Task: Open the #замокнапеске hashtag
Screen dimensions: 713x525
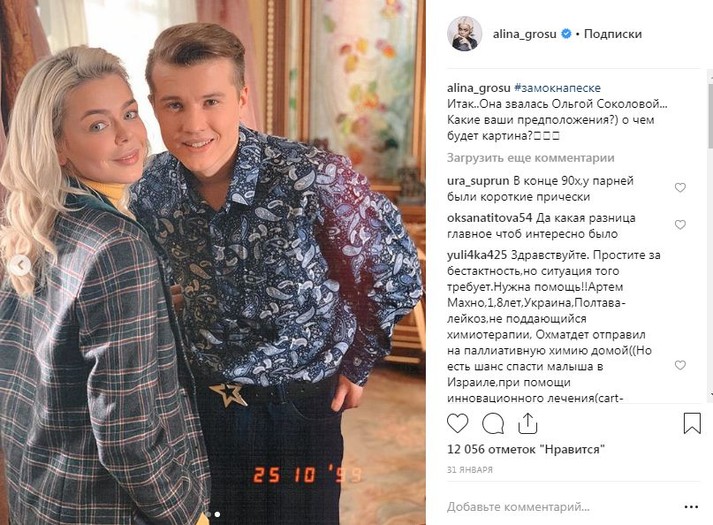Action: (x=557, y=88)
